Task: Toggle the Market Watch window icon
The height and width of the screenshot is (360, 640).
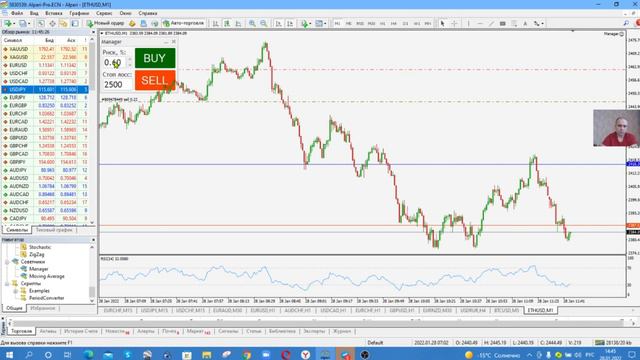Action: tap(41, 24)
